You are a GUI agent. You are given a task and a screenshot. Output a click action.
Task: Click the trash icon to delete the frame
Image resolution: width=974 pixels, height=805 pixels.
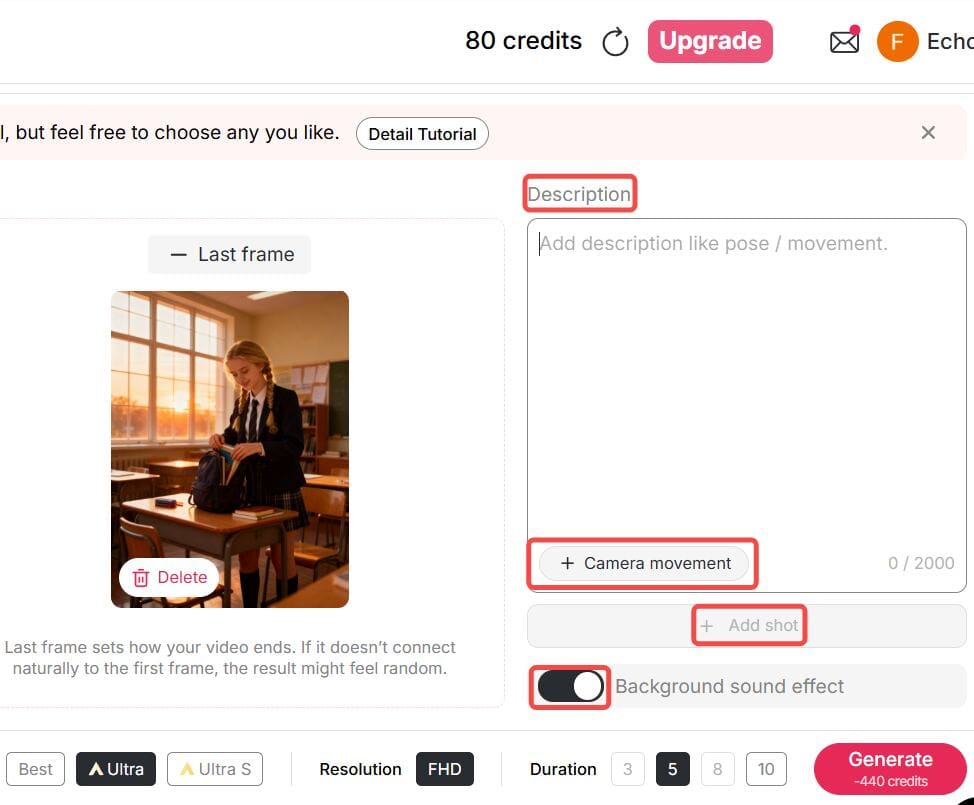(x=140, y=577)
